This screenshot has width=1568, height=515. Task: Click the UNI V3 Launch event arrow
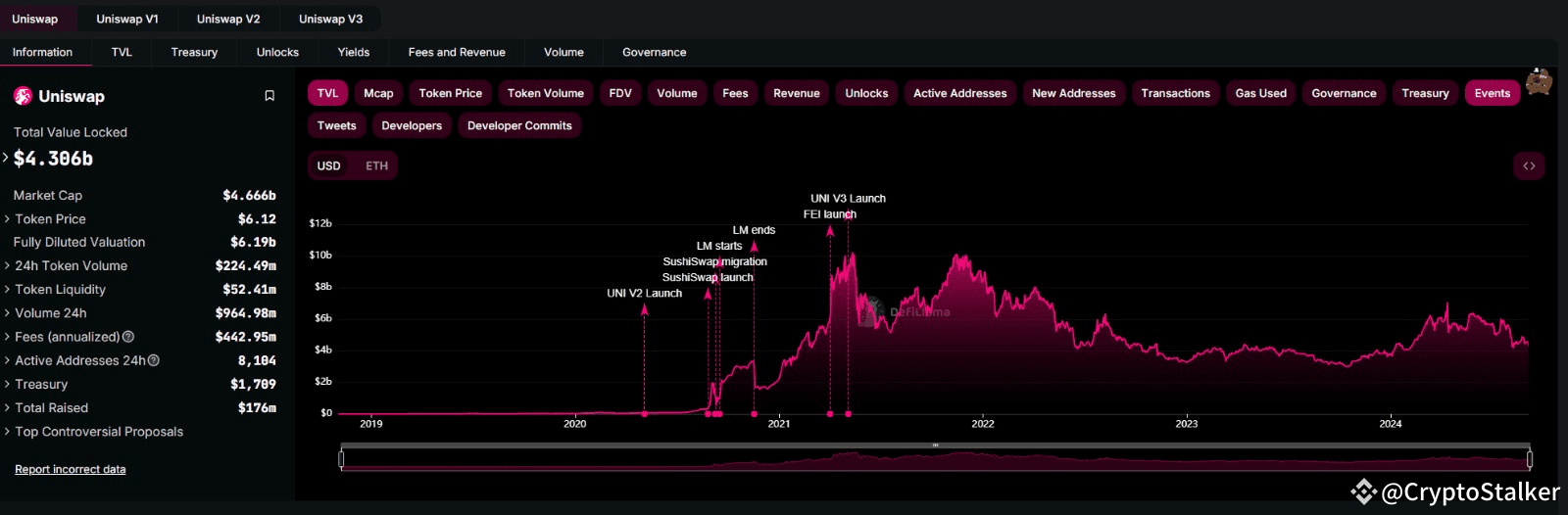click(848, 215)
